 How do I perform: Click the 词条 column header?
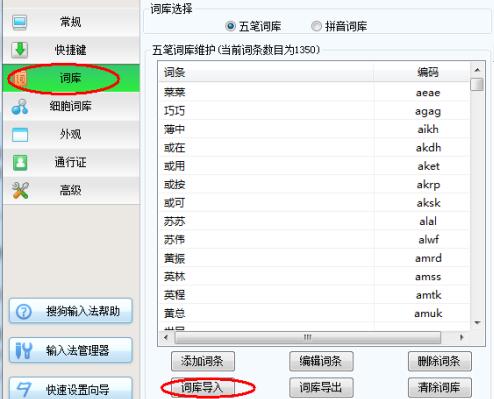[x=266, y=72]
